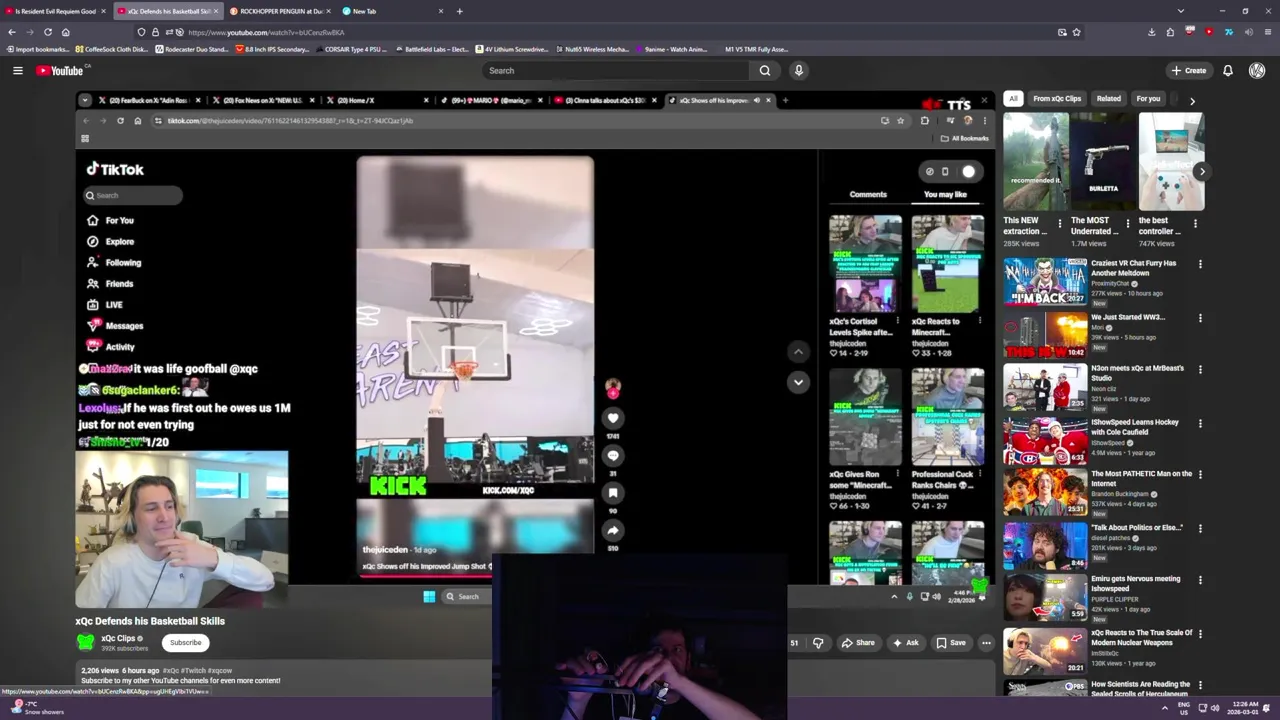Close the New Tab browser tab

click(x=441, y=11)
